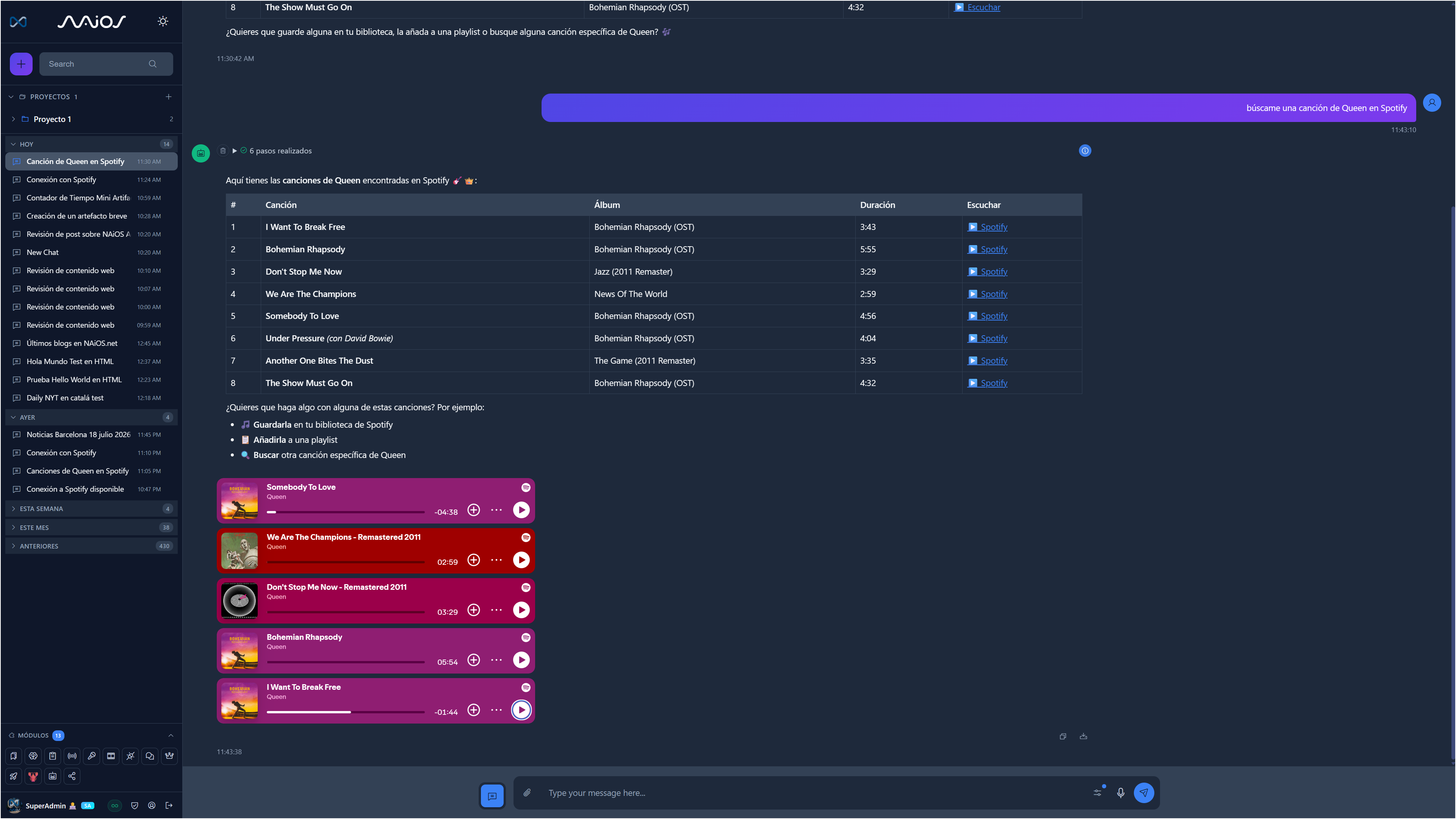Image resolution: width=1456 pixels, height=819 pixels.
Task: Expand the ANTERIORES group
Action: [14, 546]
